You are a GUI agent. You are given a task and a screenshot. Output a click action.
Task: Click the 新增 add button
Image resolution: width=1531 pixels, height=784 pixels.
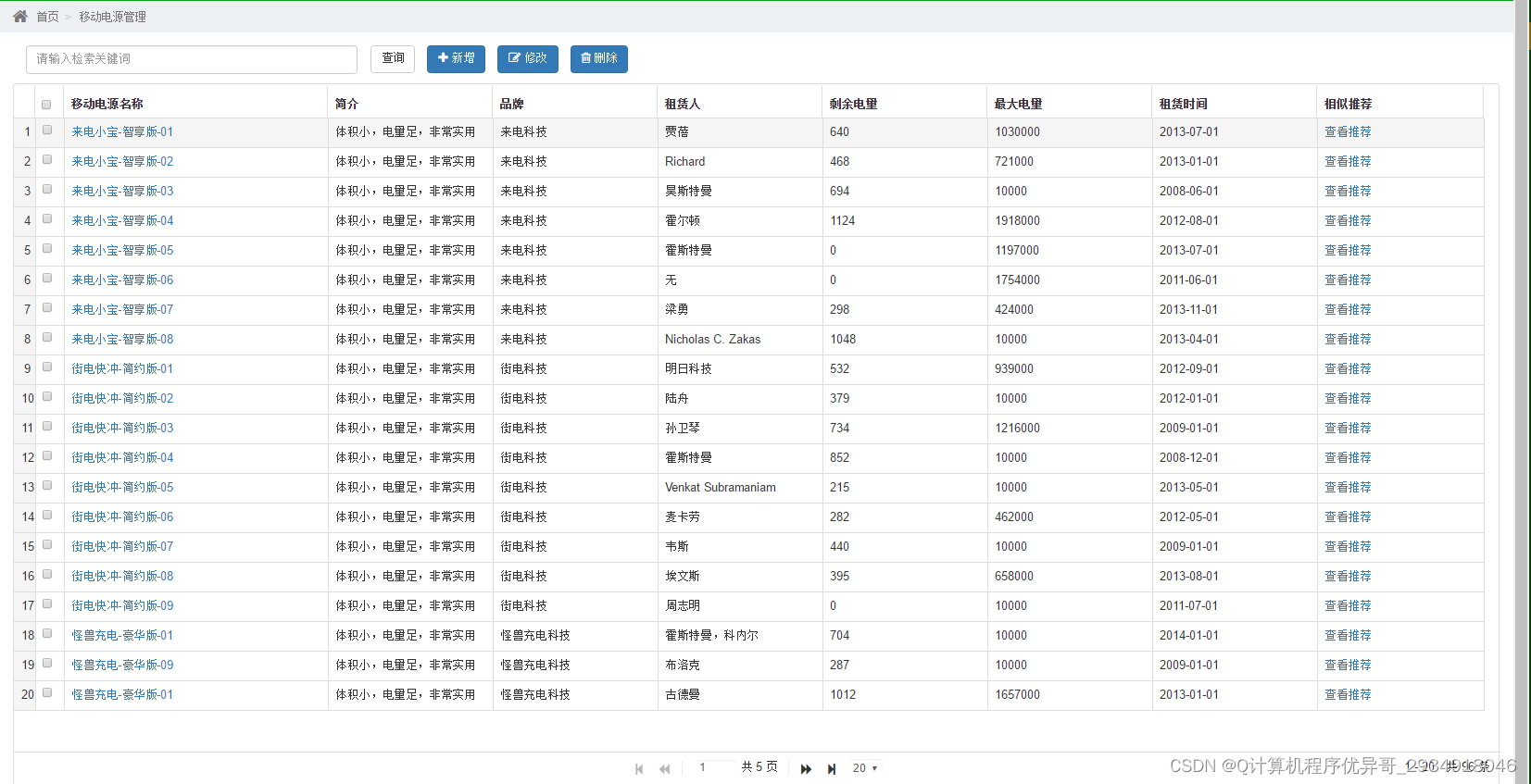(456, 58)
